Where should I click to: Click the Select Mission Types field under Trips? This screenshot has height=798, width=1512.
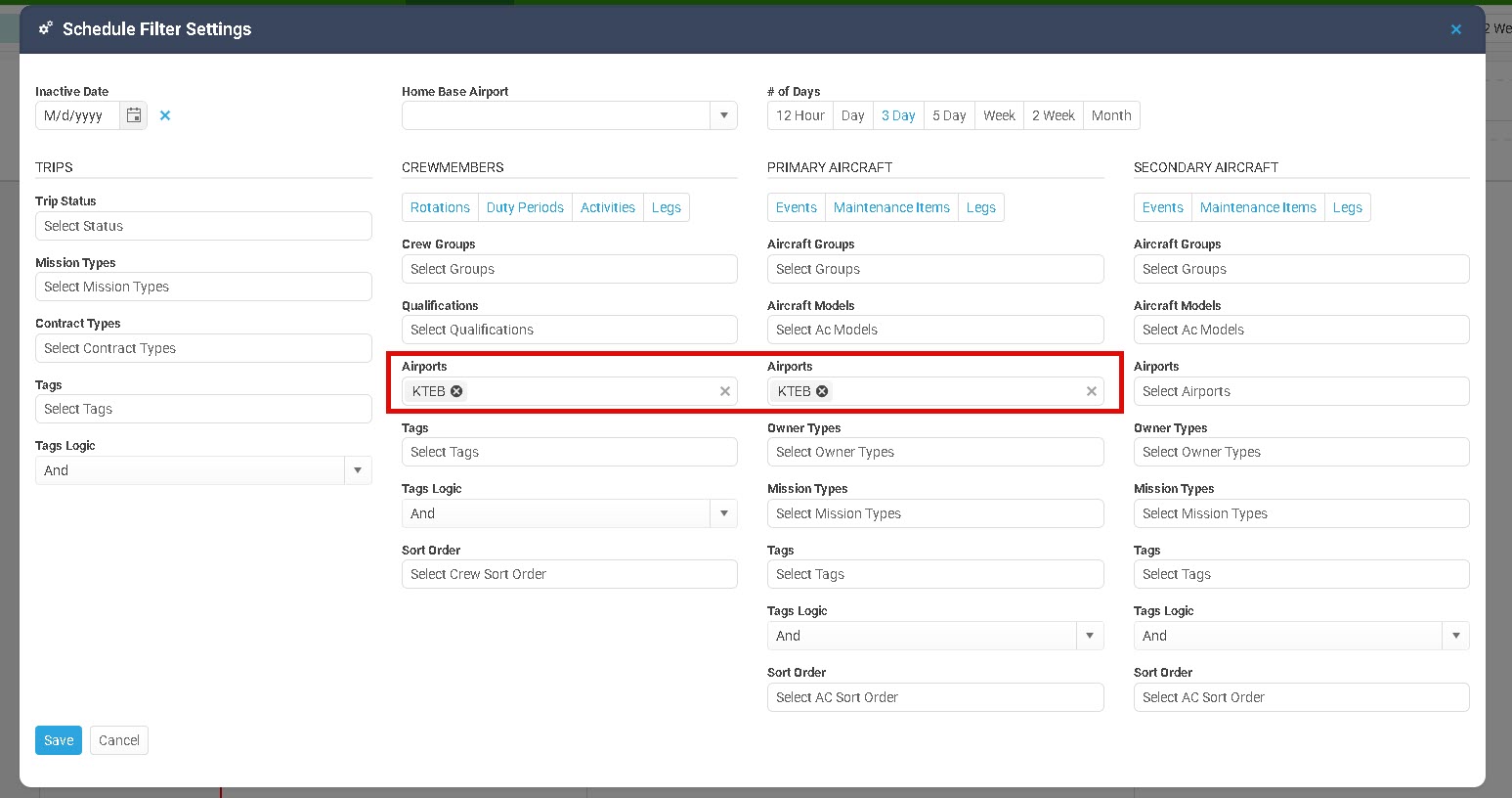click(x=203, y=287)
